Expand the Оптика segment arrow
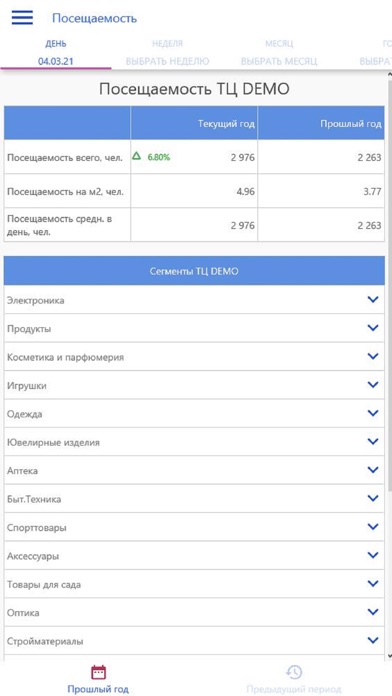Image resolution: width=392 pixels, height=696 pixels. click(373, 612)
